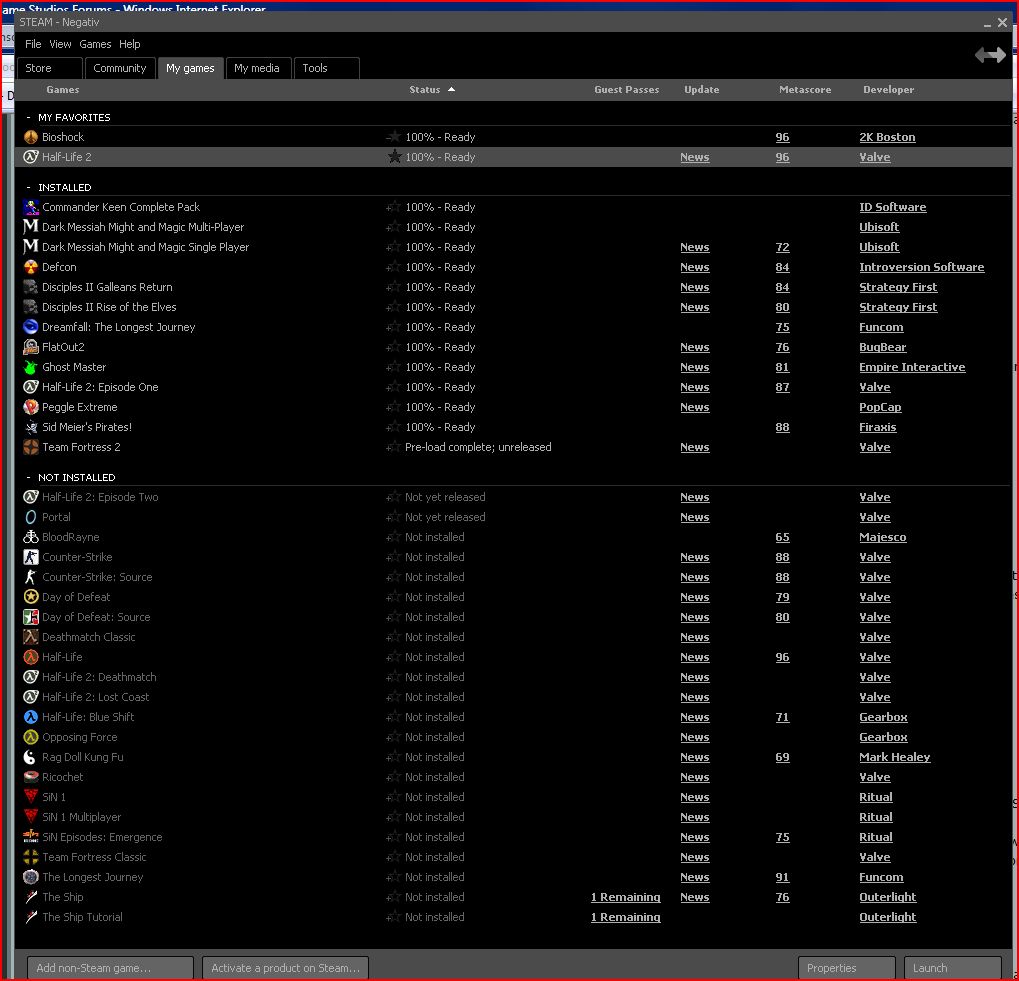The height and width of the screenshot is (981, 1019).
Task: Click the Team Fortress Classic icon
Action: tap(31, 857)
